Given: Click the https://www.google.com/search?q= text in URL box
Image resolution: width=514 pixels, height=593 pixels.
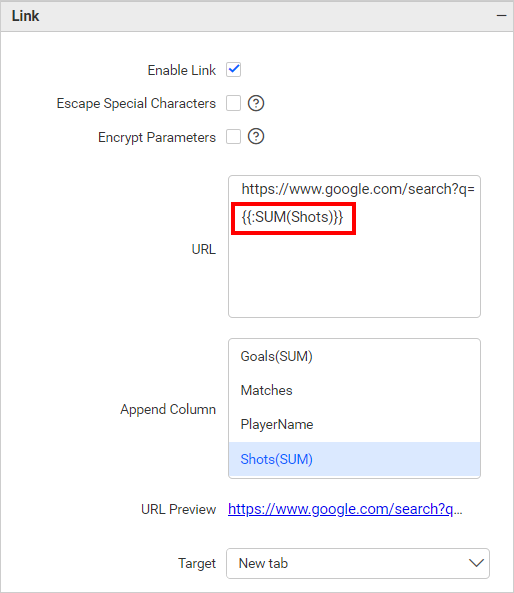Looking at the screenshot, I should (x=358, y=189).
